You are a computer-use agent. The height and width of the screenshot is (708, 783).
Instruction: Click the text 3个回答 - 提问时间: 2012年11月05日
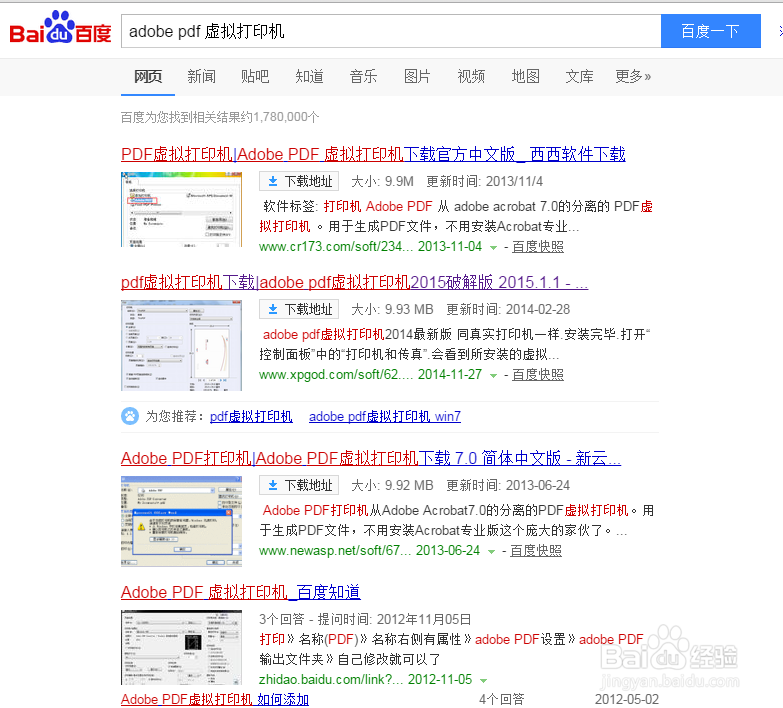click(x=365, y=619)
